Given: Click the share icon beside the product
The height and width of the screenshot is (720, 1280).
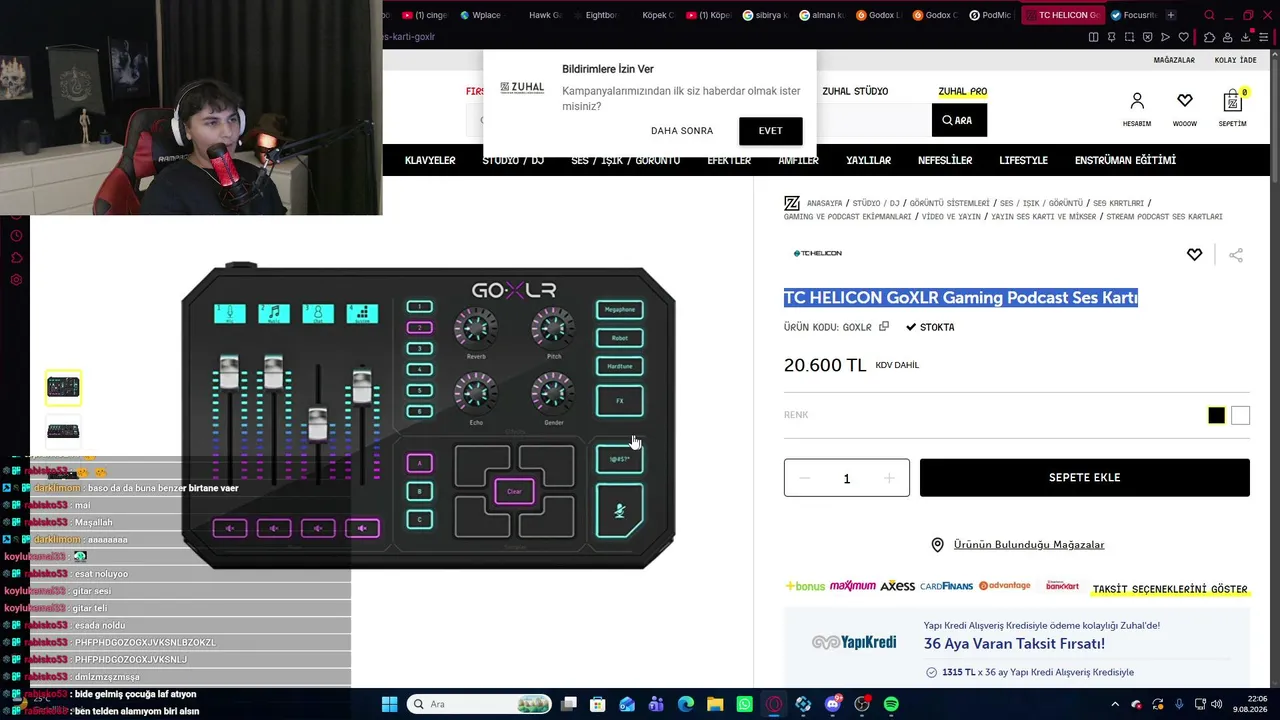Looking at the screenshot, I should (1236, 255).
